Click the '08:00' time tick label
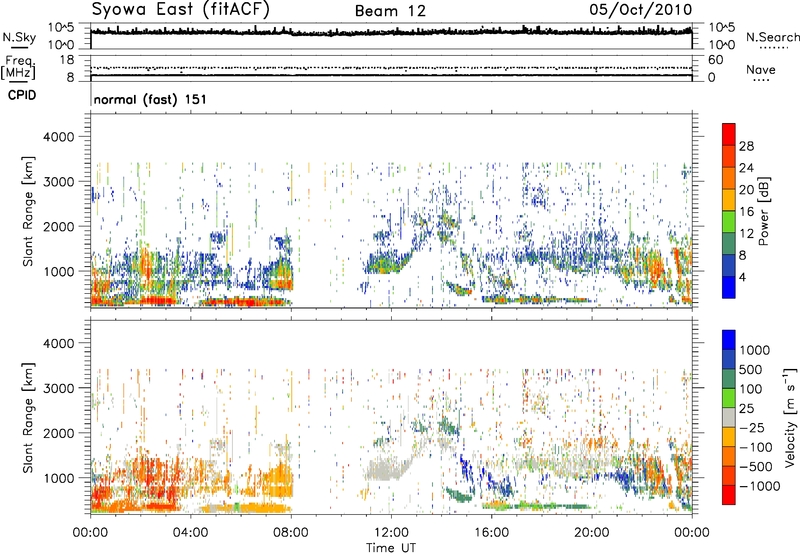The image size is (800, 554). [x=291, y=533]
